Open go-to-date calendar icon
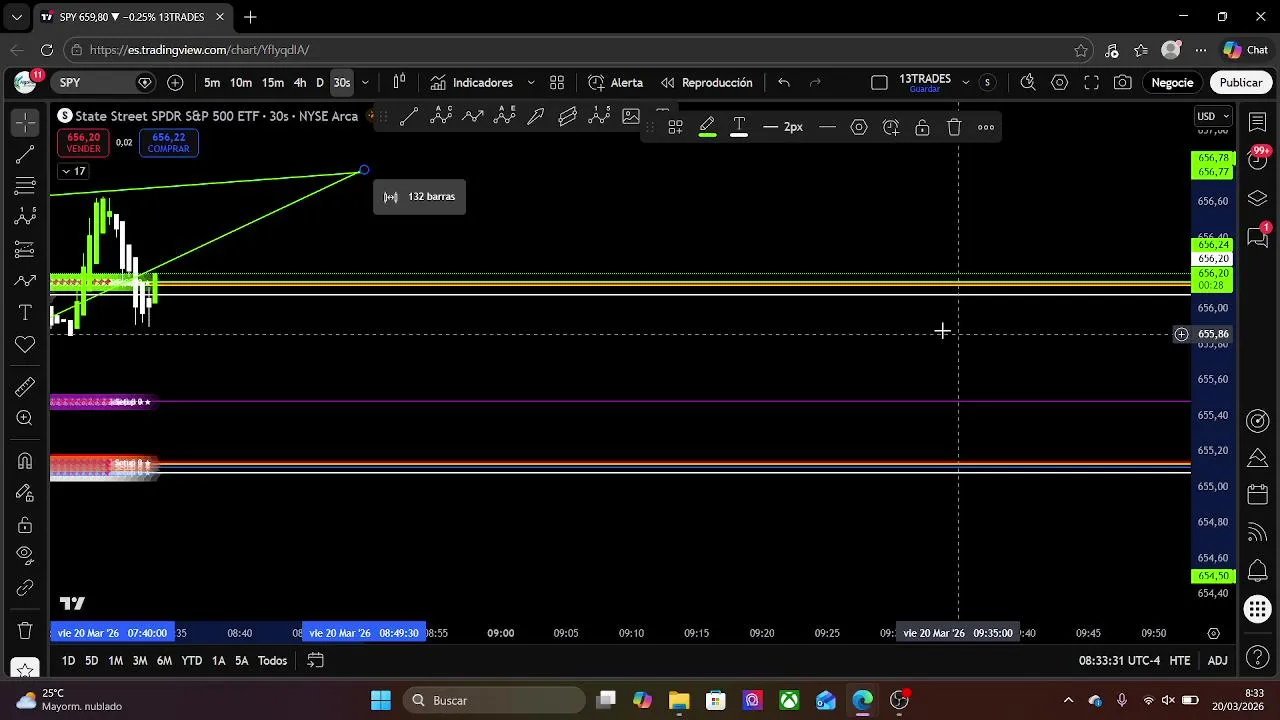Image resolution: width=1280 pixels, height=720 pixels. (x=315, y=660)
